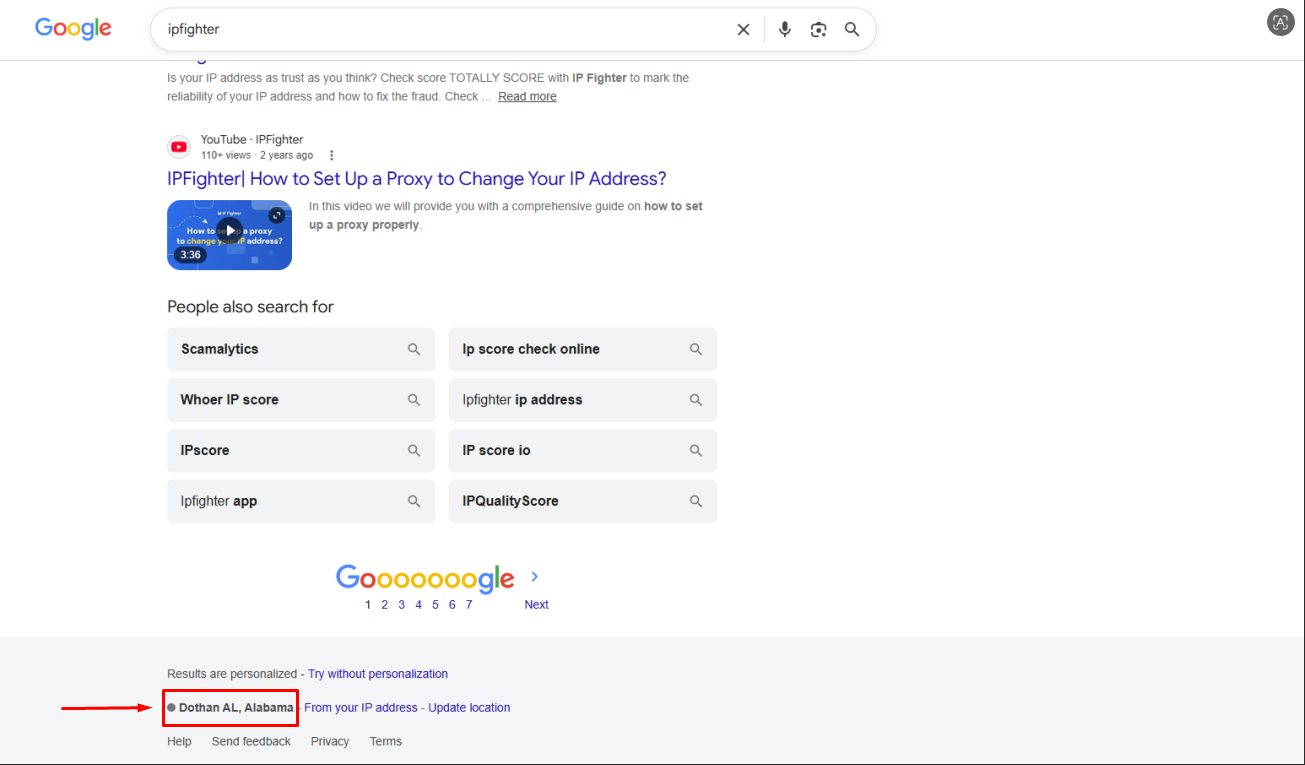Click search icon beside IP score io

(x=696, y=451)
